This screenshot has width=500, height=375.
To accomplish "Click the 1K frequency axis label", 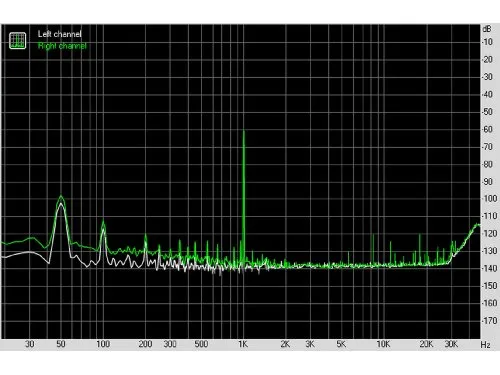I will coord(243,344).
